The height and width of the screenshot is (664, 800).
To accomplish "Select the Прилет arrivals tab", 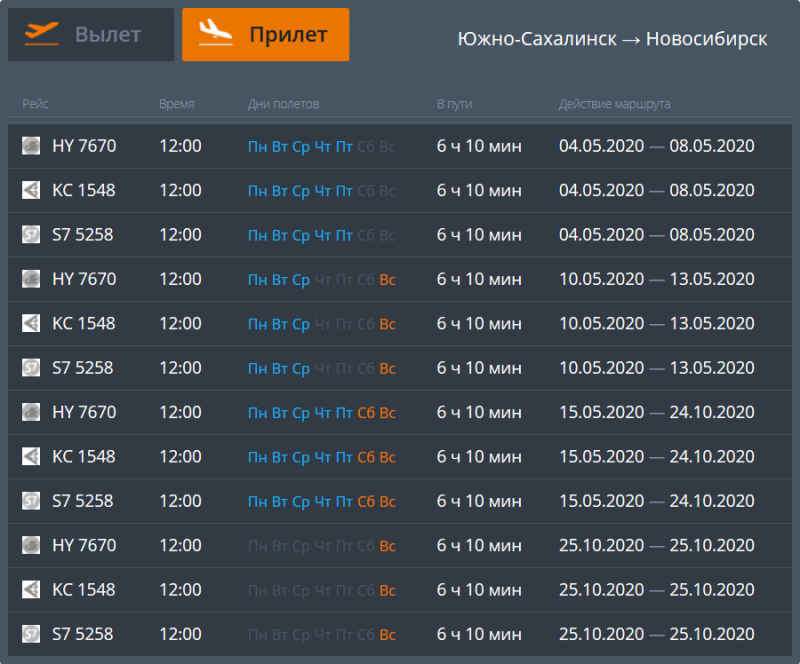I will (265, 35).
